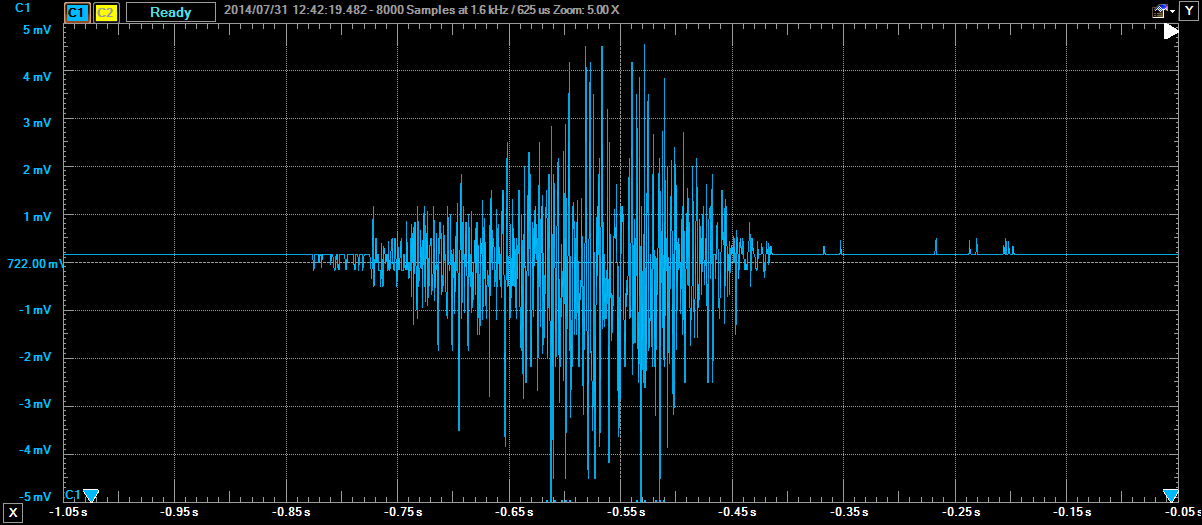
Task: Click the -0.15 s time label
Action: click(x=1070, y=512)
